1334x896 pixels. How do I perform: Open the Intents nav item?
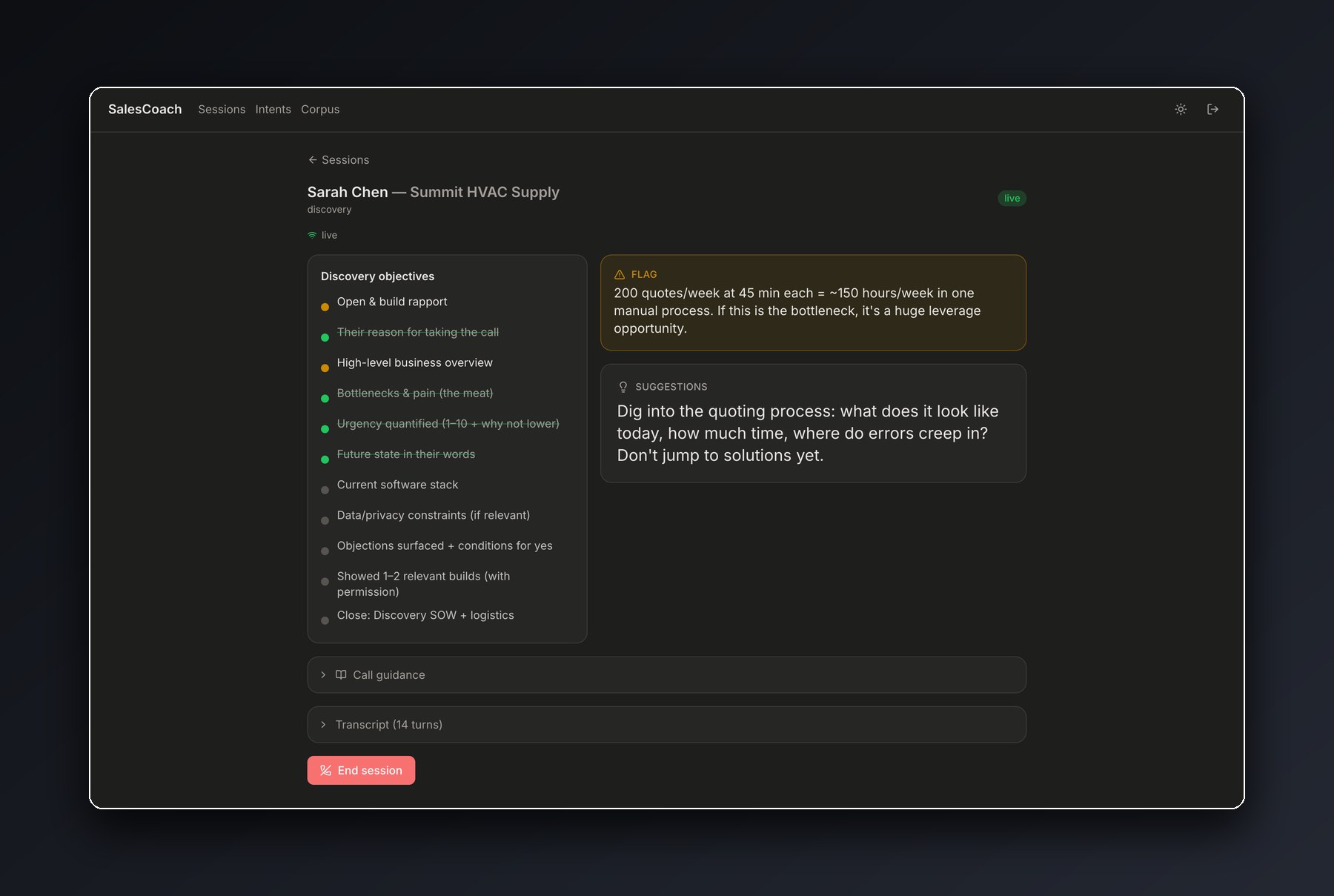(x=273, y=109)
